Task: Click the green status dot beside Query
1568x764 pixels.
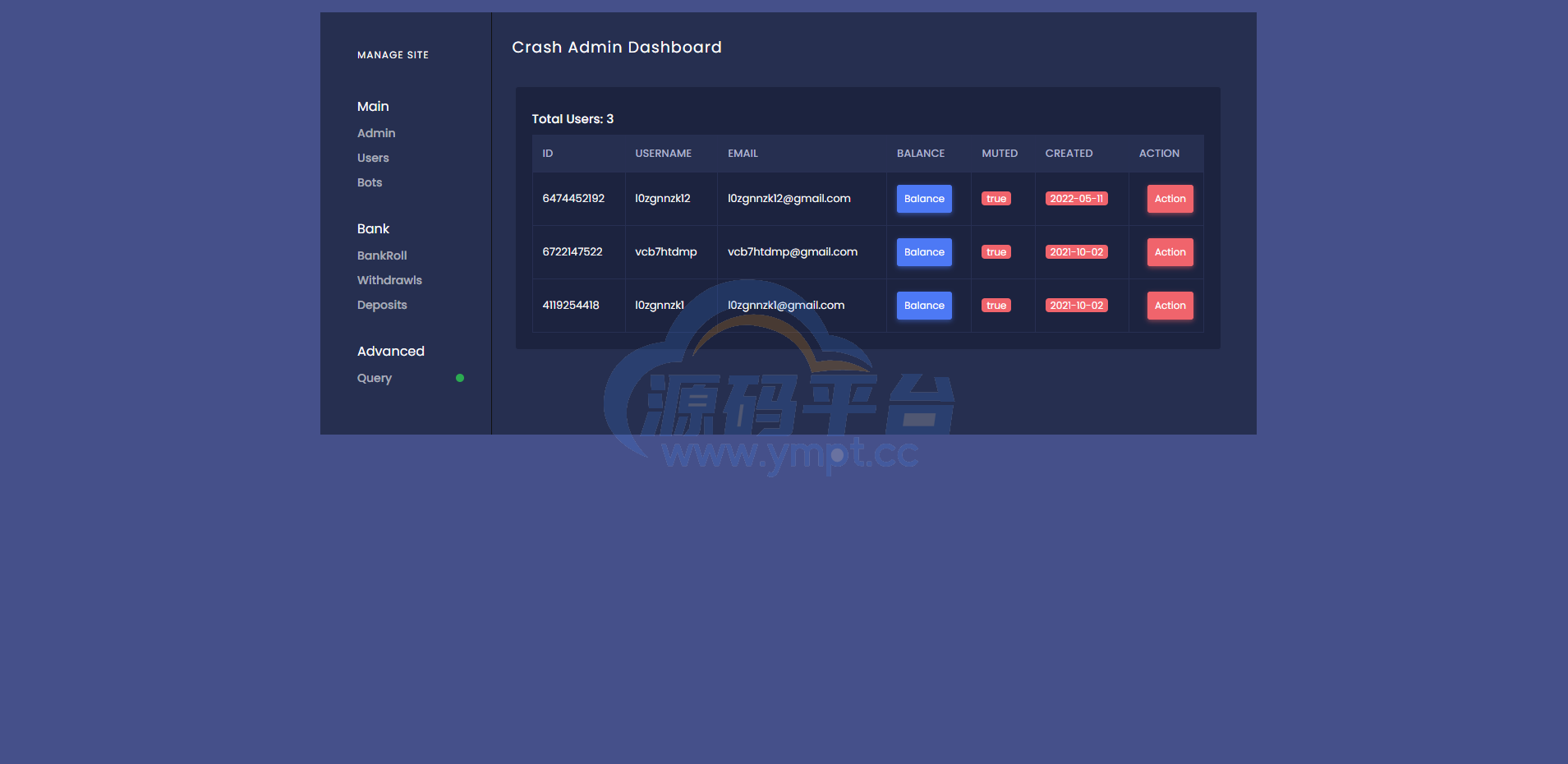Action: click(460, 378)
